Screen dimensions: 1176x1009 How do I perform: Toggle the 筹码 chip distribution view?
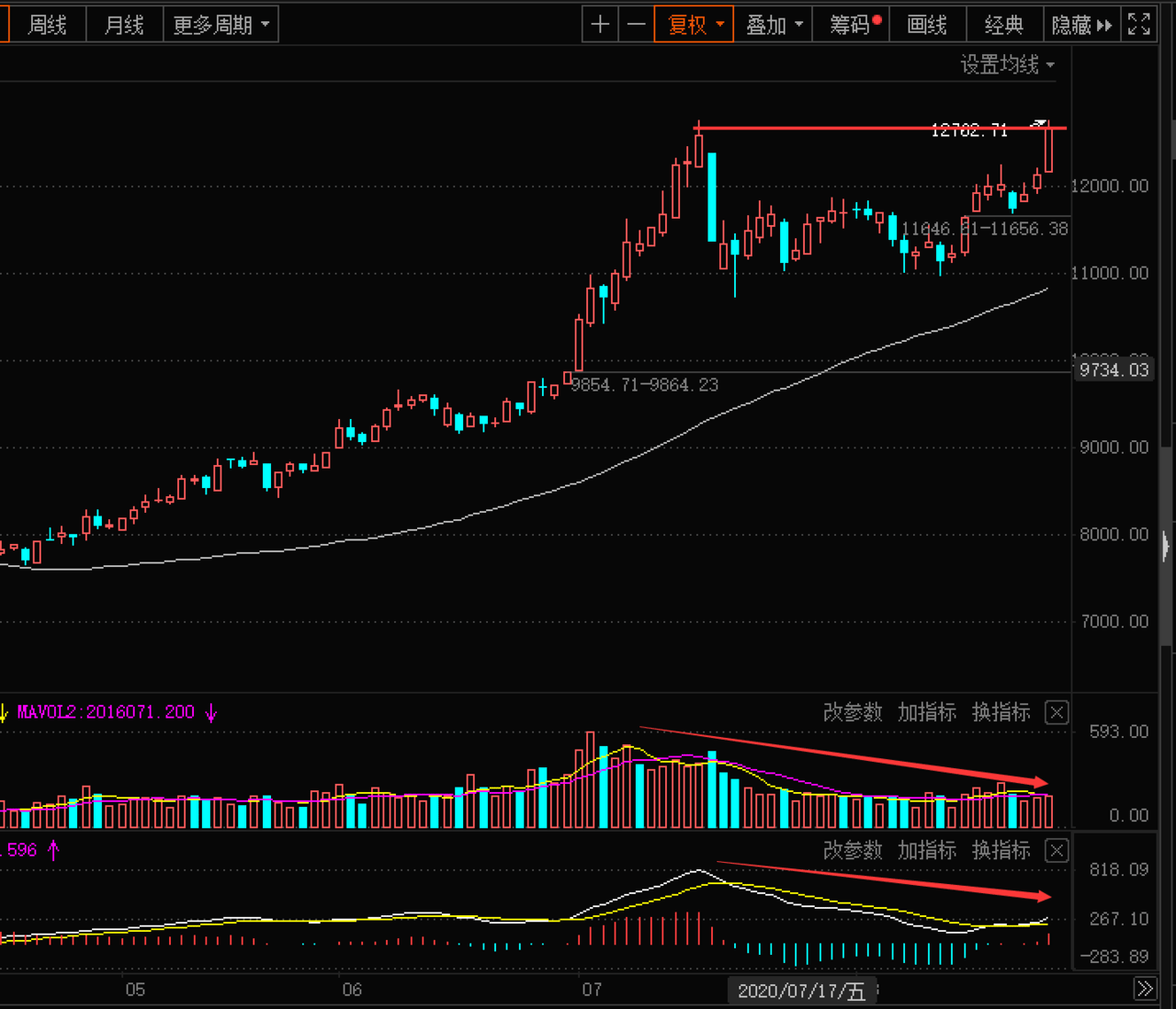[x=852, y=25]
